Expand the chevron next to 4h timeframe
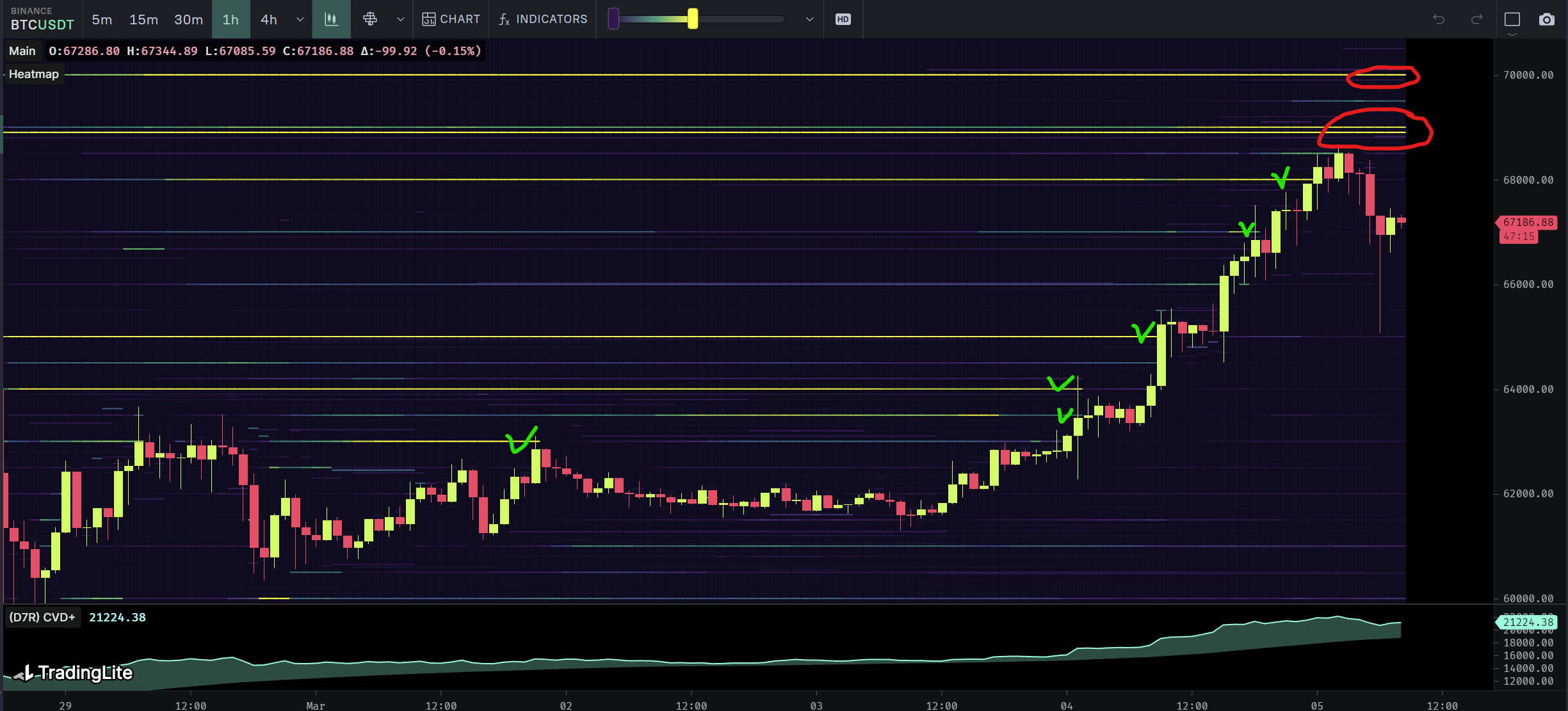1568x711 pixels. [299, 19]
